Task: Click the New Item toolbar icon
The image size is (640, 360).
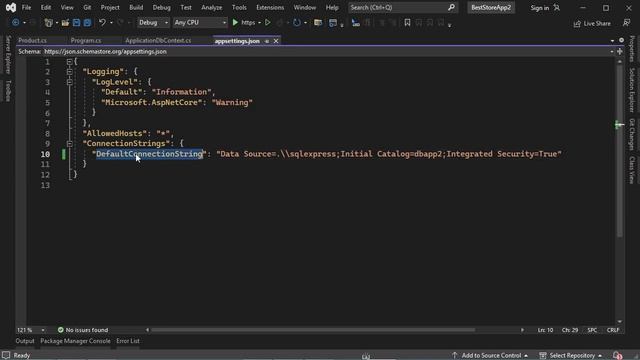Action: pyautogui.click(x=48, y=23)
